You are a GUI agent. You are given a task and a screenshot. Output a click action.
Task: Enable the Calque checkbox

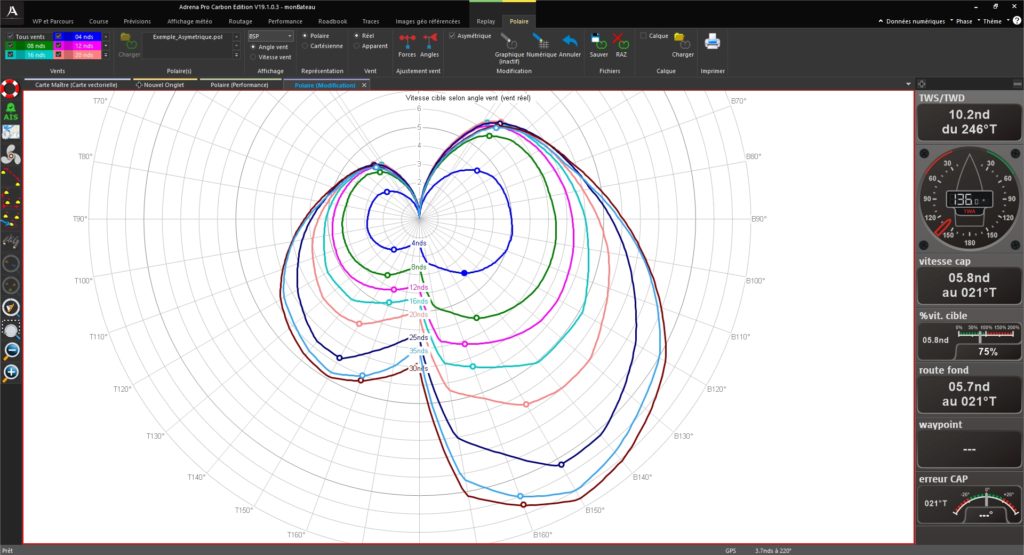pyautogui.click(x=643, y=36)
